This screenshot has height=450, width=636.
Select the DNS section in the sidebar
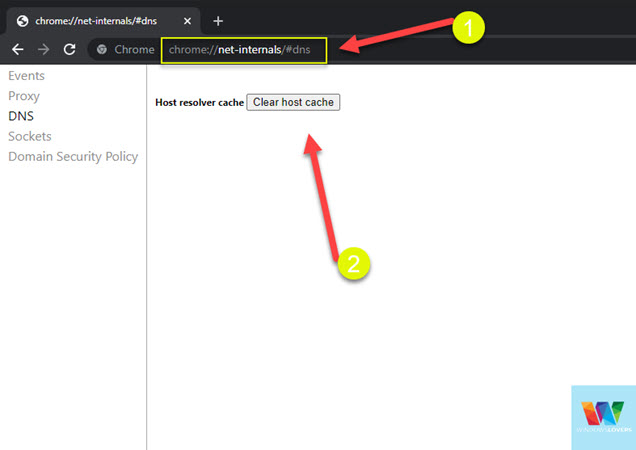(x=21, y=116)
